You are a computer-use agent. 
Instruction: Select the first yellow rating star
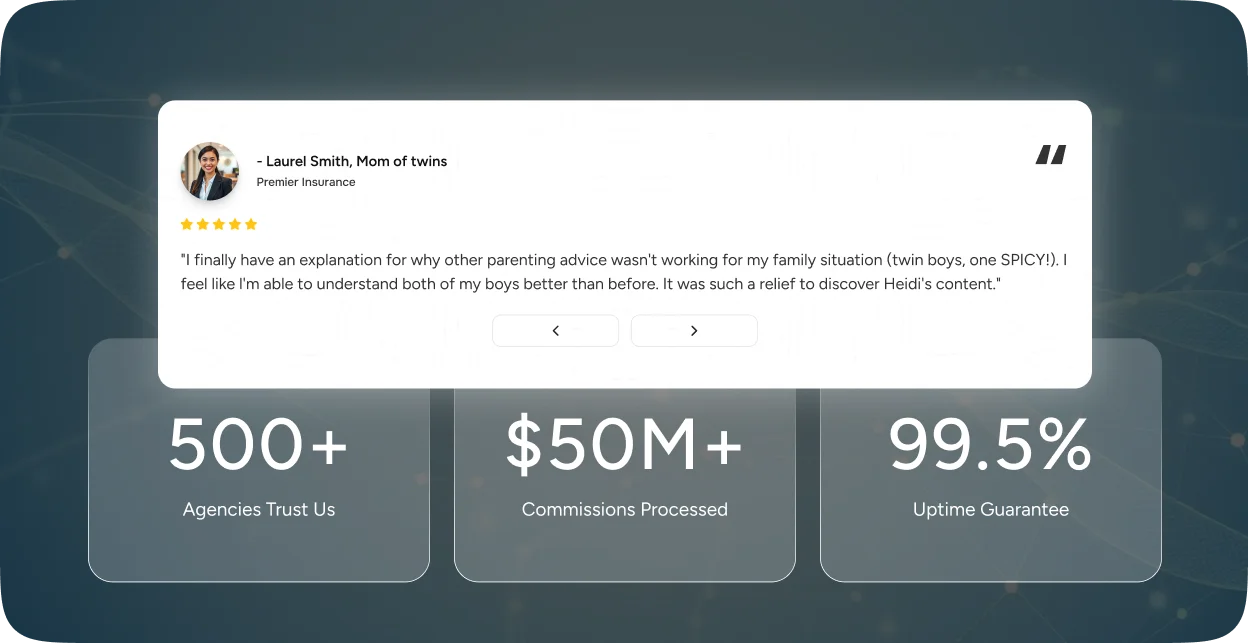[x=186, y=224]
